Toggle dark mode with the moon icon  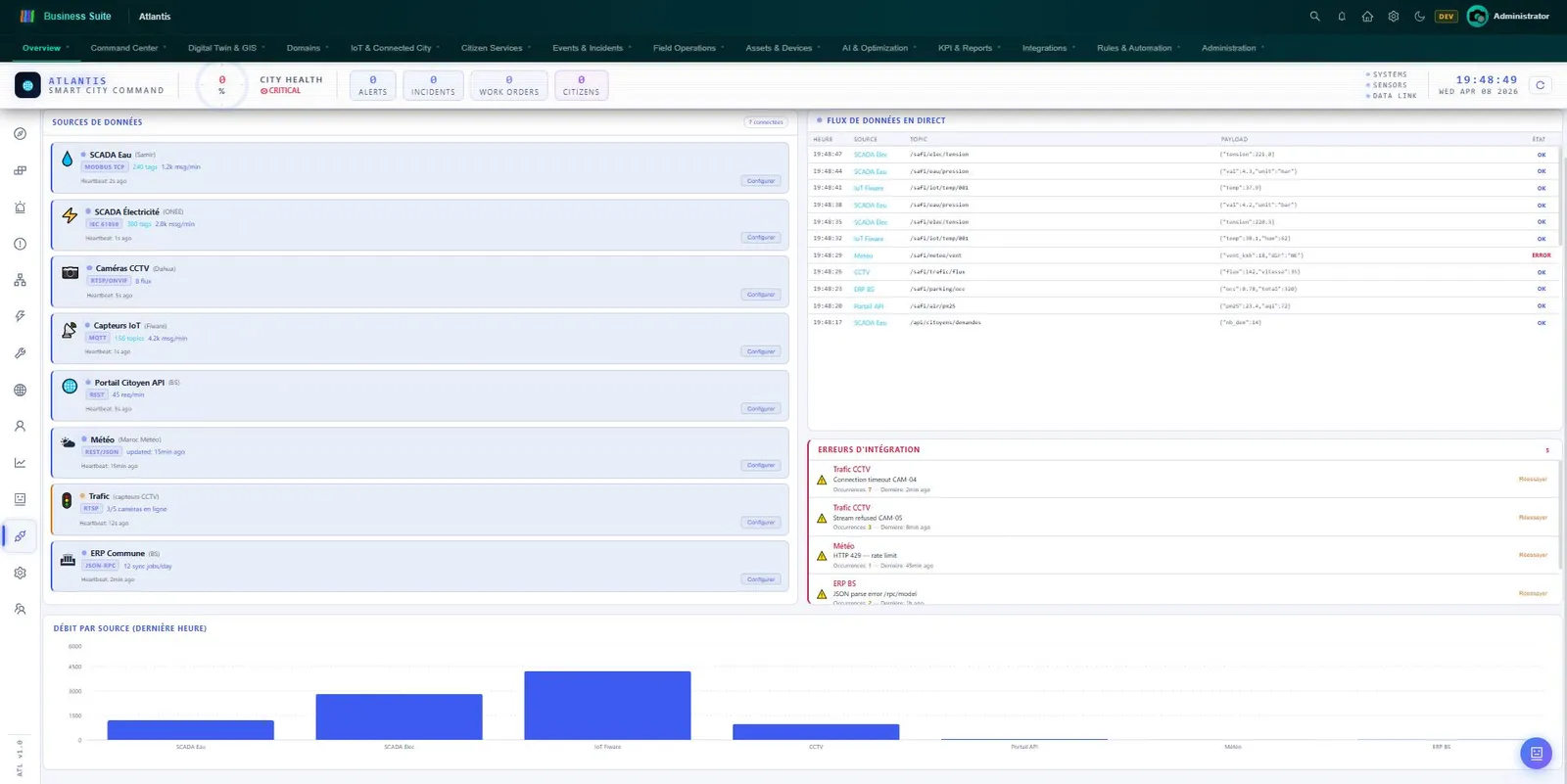1419,17
